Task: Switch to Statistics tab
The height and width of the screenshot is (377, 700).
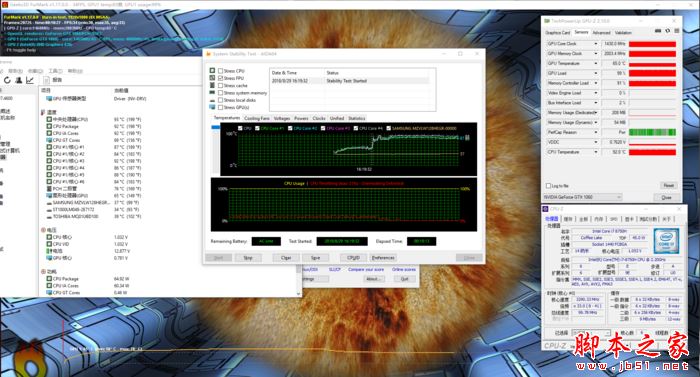Action: [x=357, y=118]
